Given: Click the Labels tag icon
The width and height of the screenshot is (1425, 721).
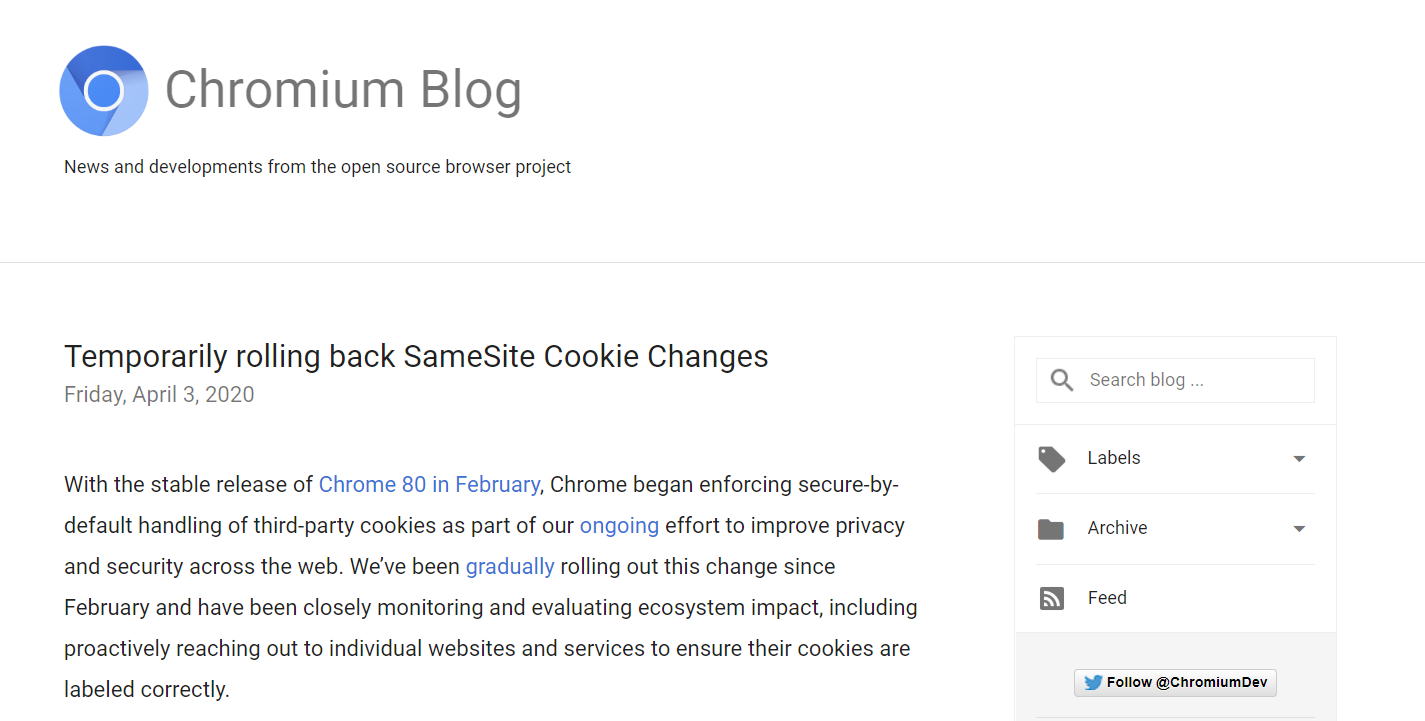Looking at the screenshot, I should click(x=1051, y=459).
